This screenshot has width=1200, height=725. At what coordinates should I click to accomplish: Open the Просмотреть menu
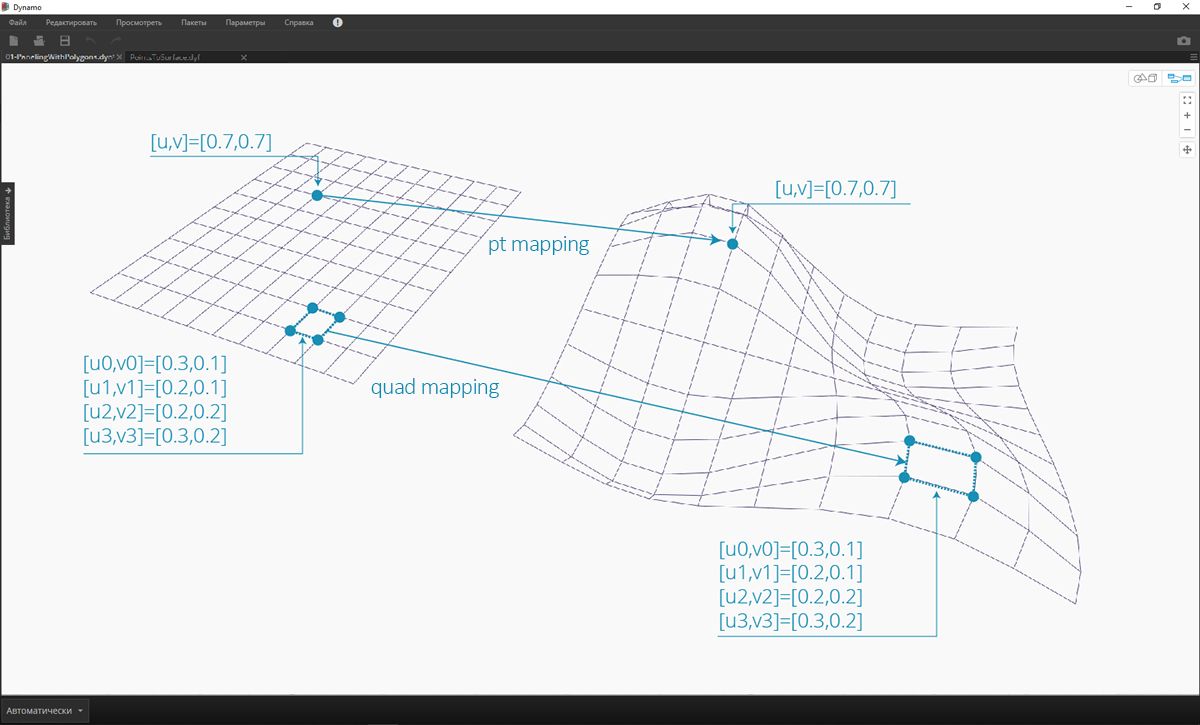pos(140,22)
